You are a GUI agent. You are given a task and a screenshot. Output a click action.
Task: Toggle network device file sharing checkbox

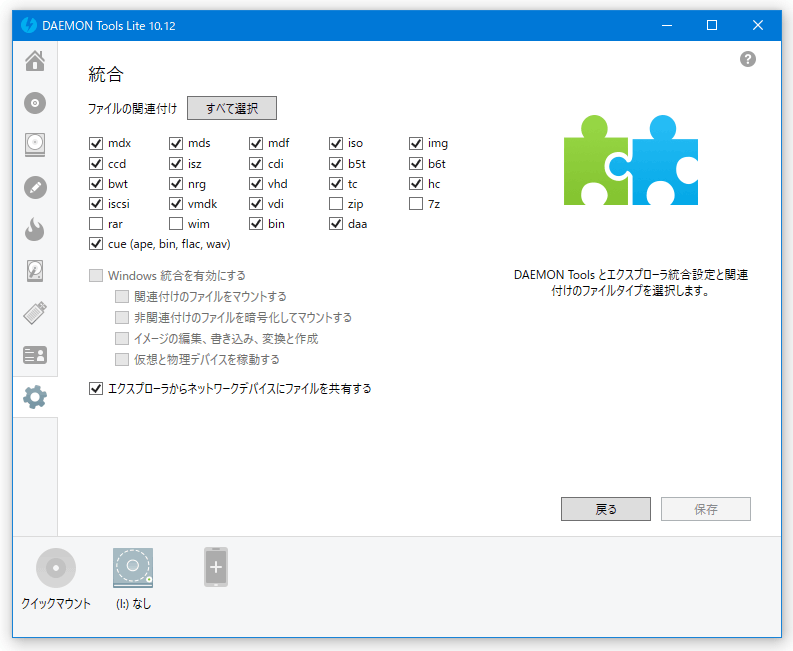(x=96, y=388)
